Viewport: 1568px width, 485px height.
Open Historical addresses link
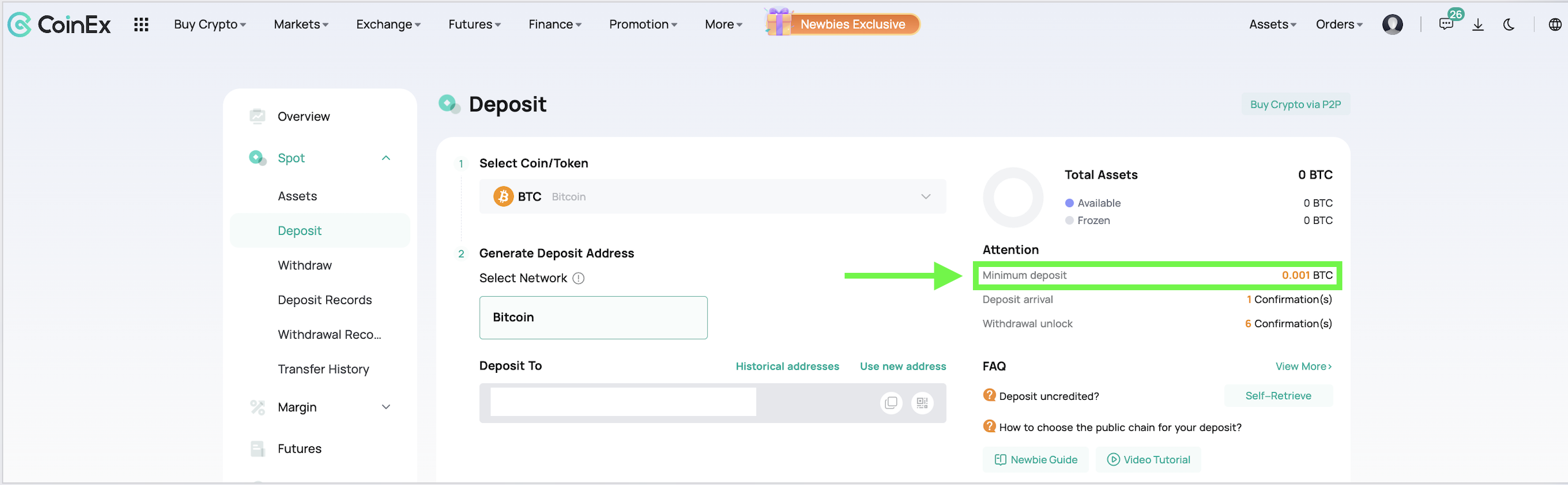tap(787, 366)
